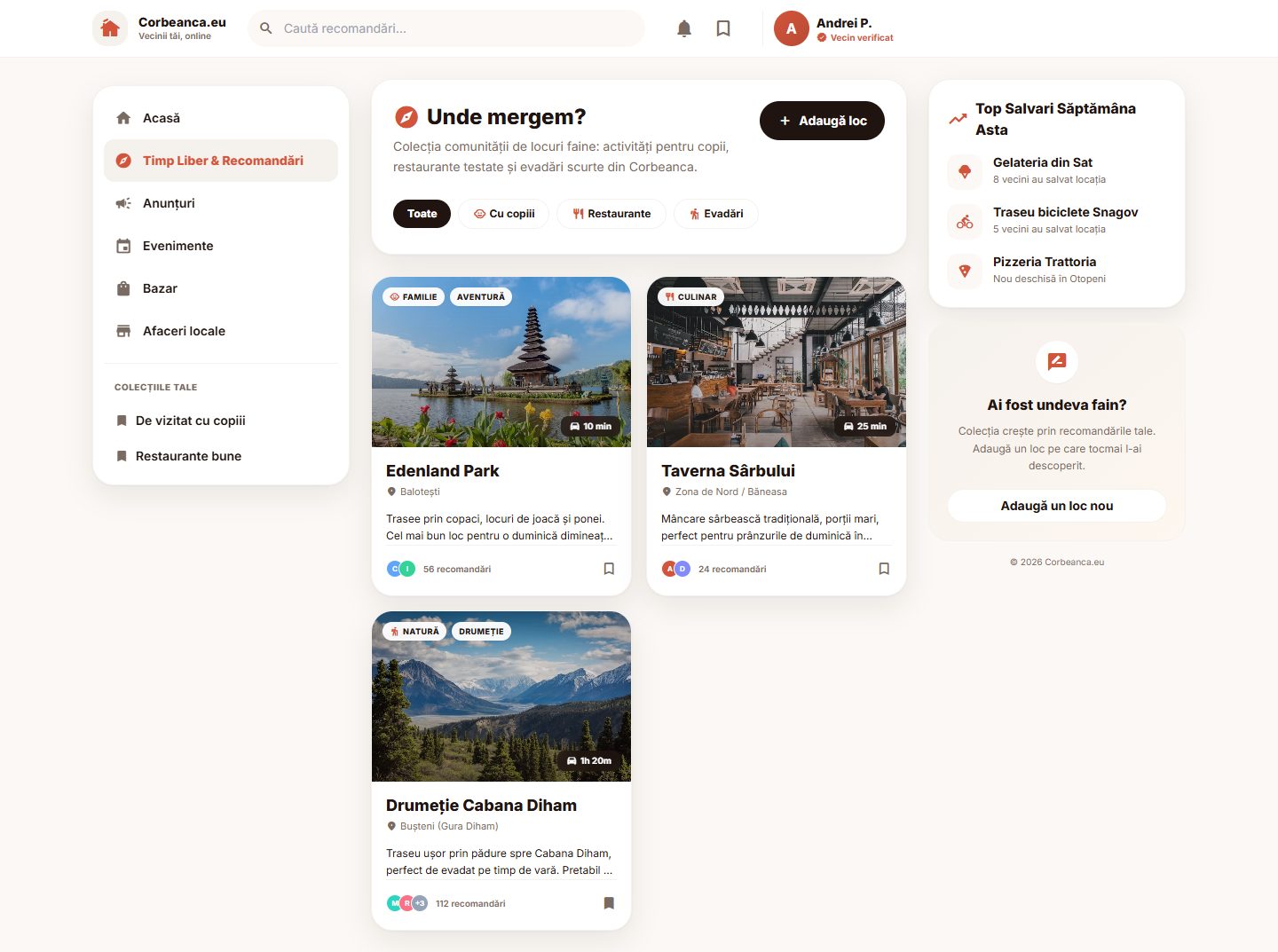This screenshot has height=952, width=1278.
Task: Click the Adaugă loc button
Action: click(x=822, y=121)
